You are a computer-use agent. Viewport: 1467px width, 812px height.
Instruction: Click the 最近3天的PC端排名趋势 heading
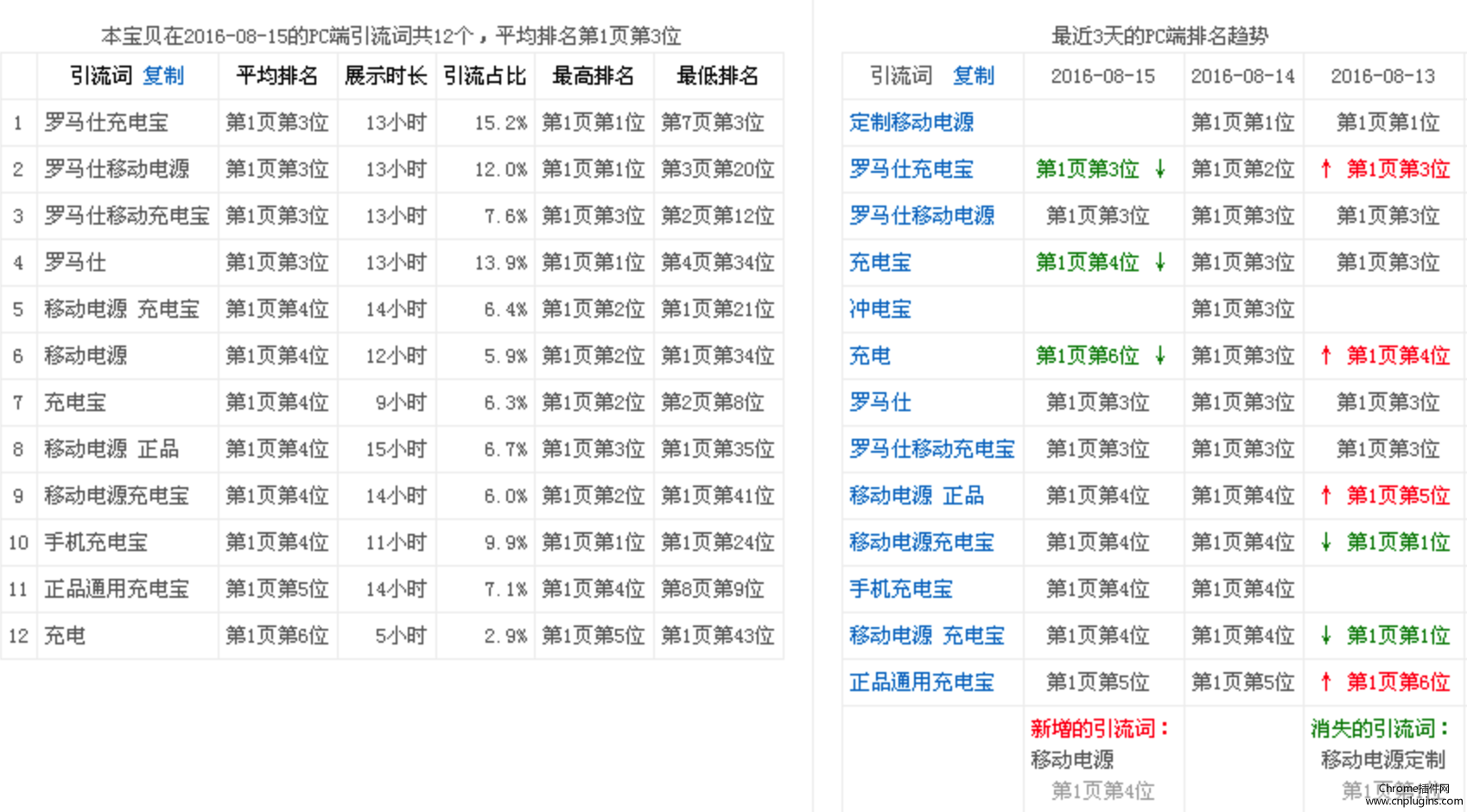(x=1159, y=35)
